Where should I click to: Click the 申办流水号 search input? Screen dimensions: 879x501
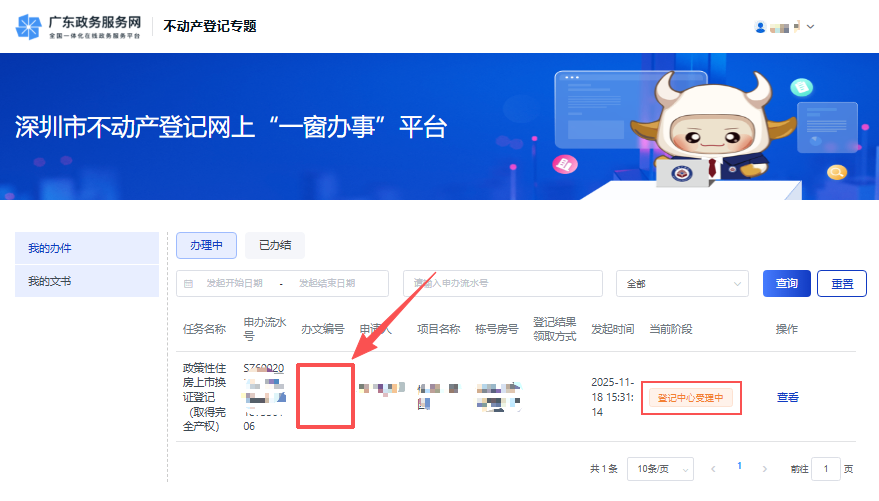(502, 284)
